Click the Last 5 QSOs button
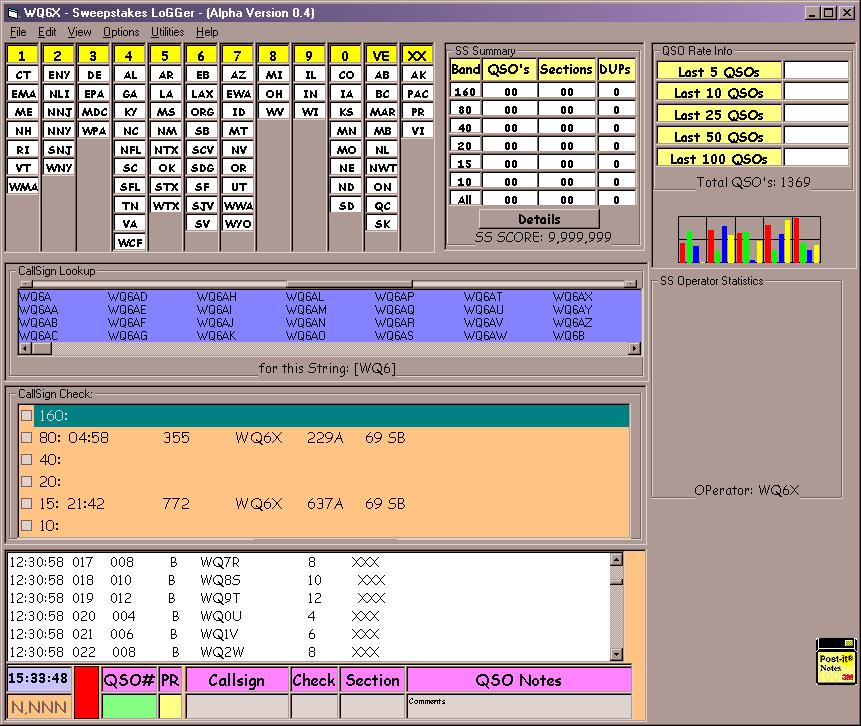 pos(718,71)
